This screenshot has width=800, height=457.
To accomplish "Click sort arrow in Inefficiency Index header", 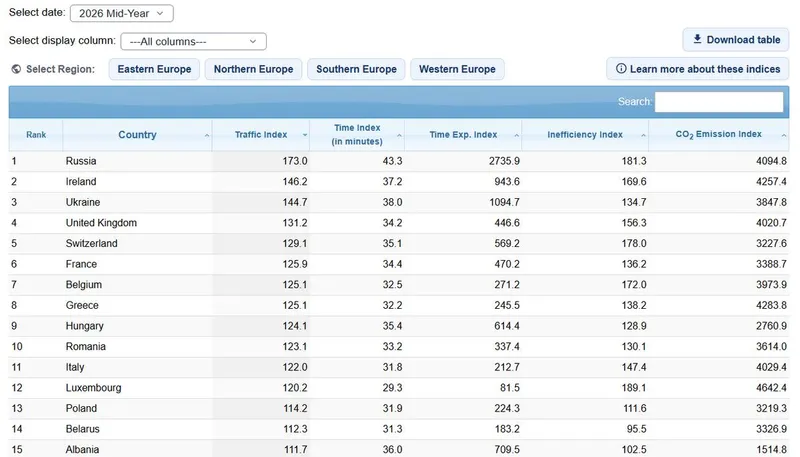I will [x=643, y=136].
